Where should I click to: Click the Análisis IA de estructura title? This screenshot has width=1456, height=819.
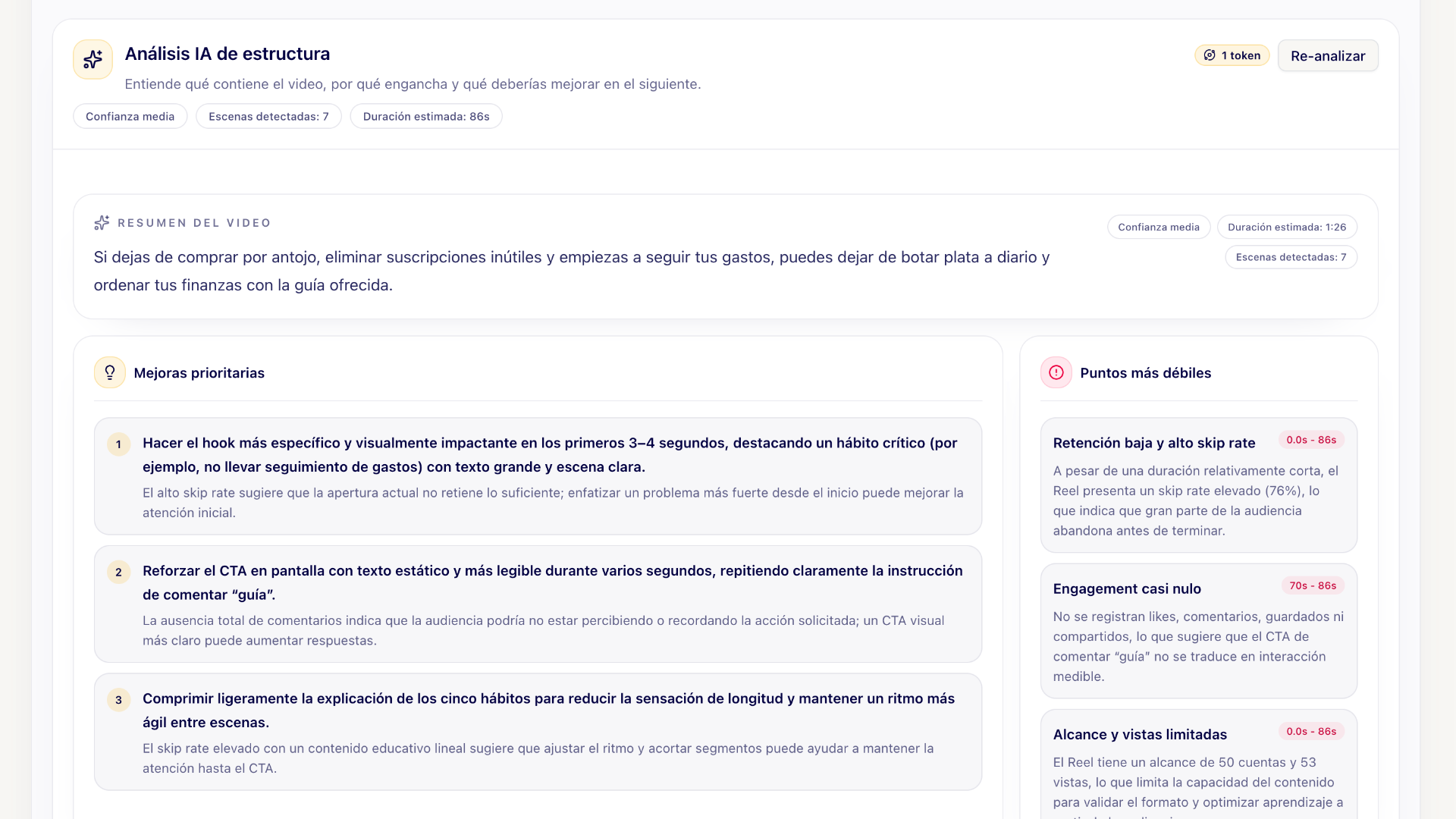click(227, 54)
